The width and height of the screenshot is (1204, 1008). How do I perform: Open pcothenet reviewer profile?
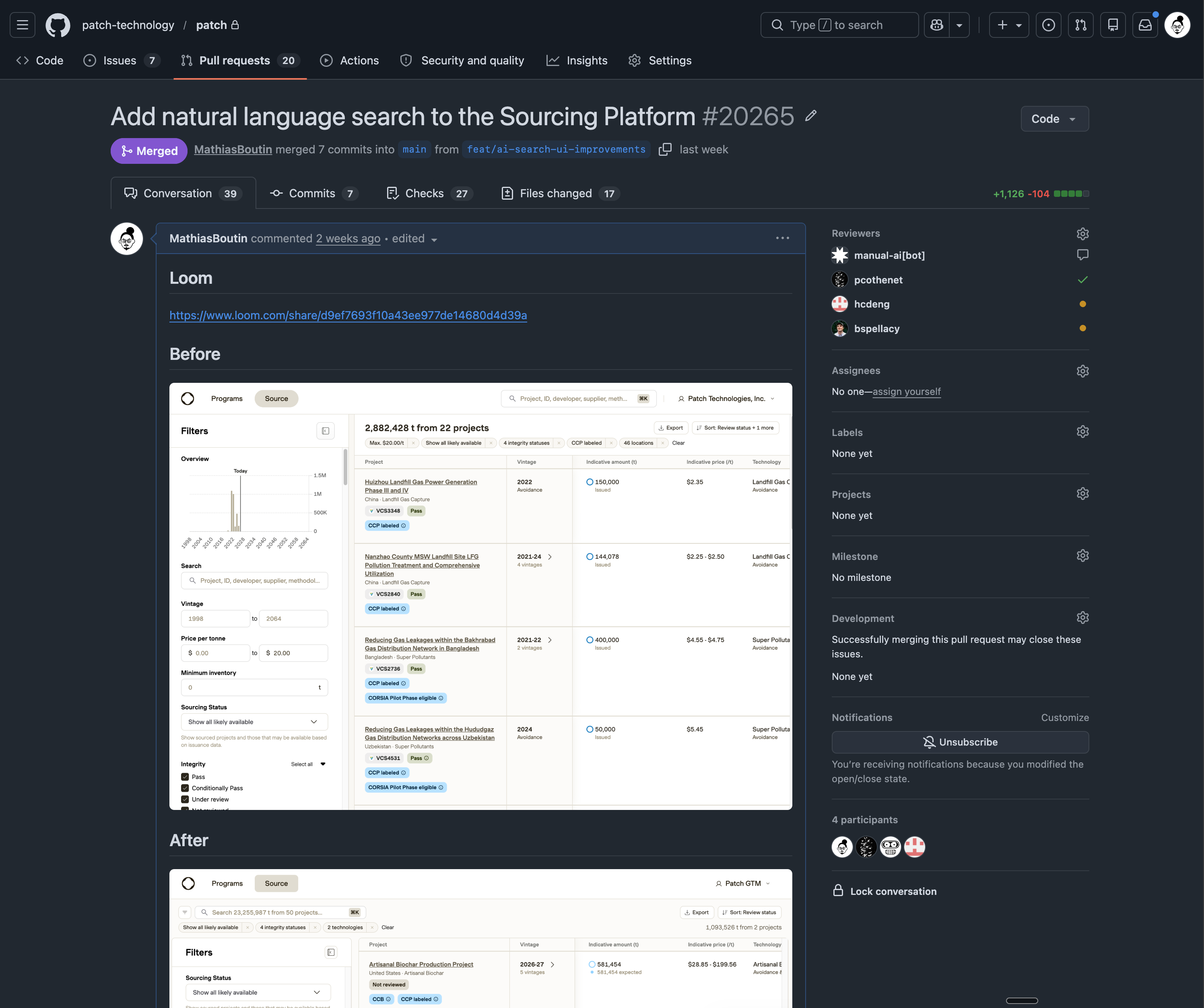(x=878, y=280)
